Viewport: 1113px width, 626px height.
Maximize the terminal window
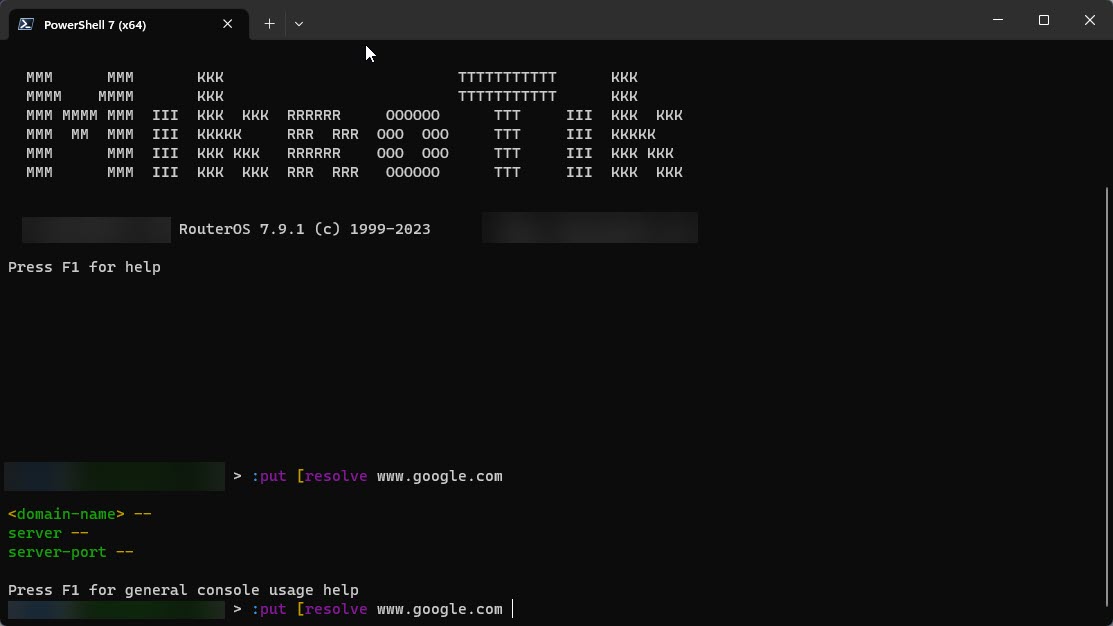(x=1043, y=20)
